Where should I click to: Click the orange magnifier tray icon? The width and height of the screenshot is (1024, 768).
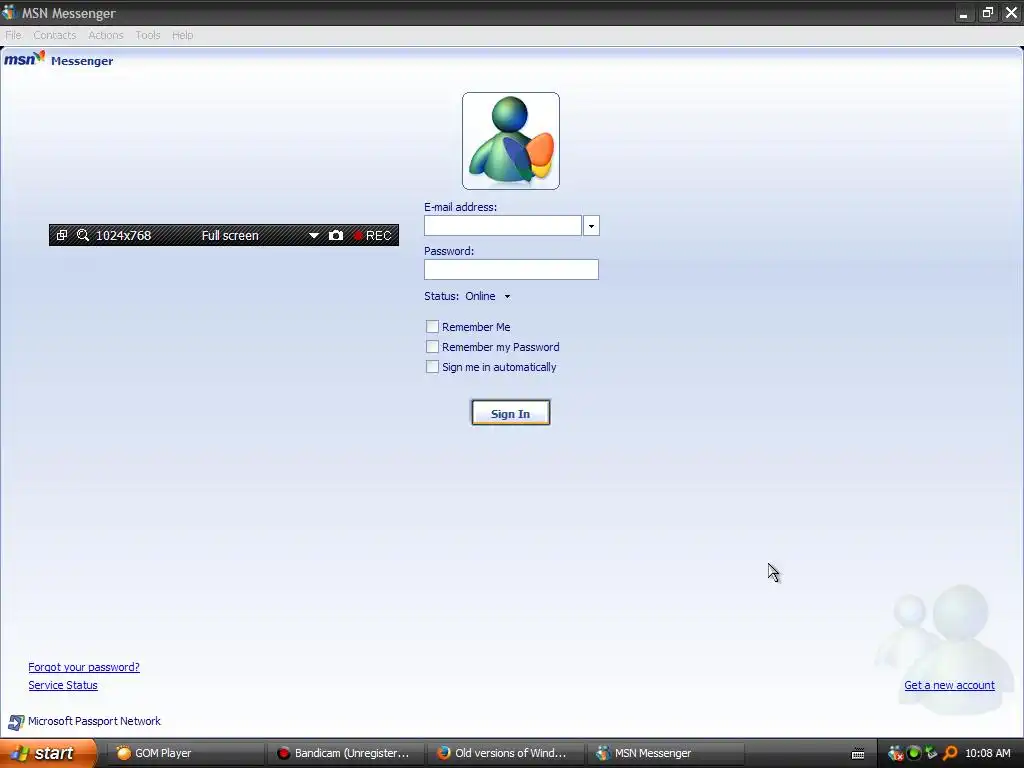tap(950, 753)
